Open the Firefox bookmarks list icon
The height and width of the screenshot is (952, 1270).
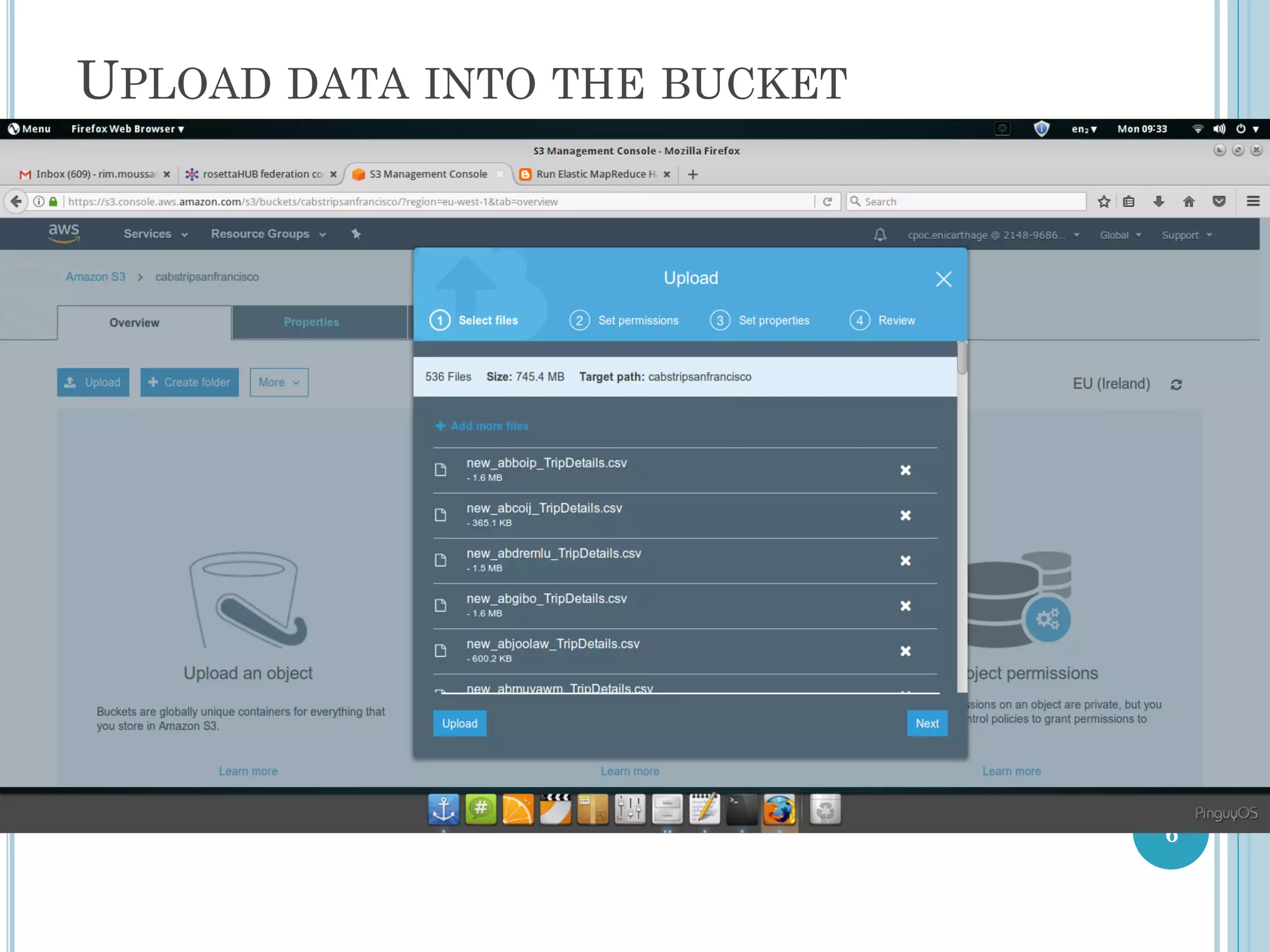[x=1129, y=201]
